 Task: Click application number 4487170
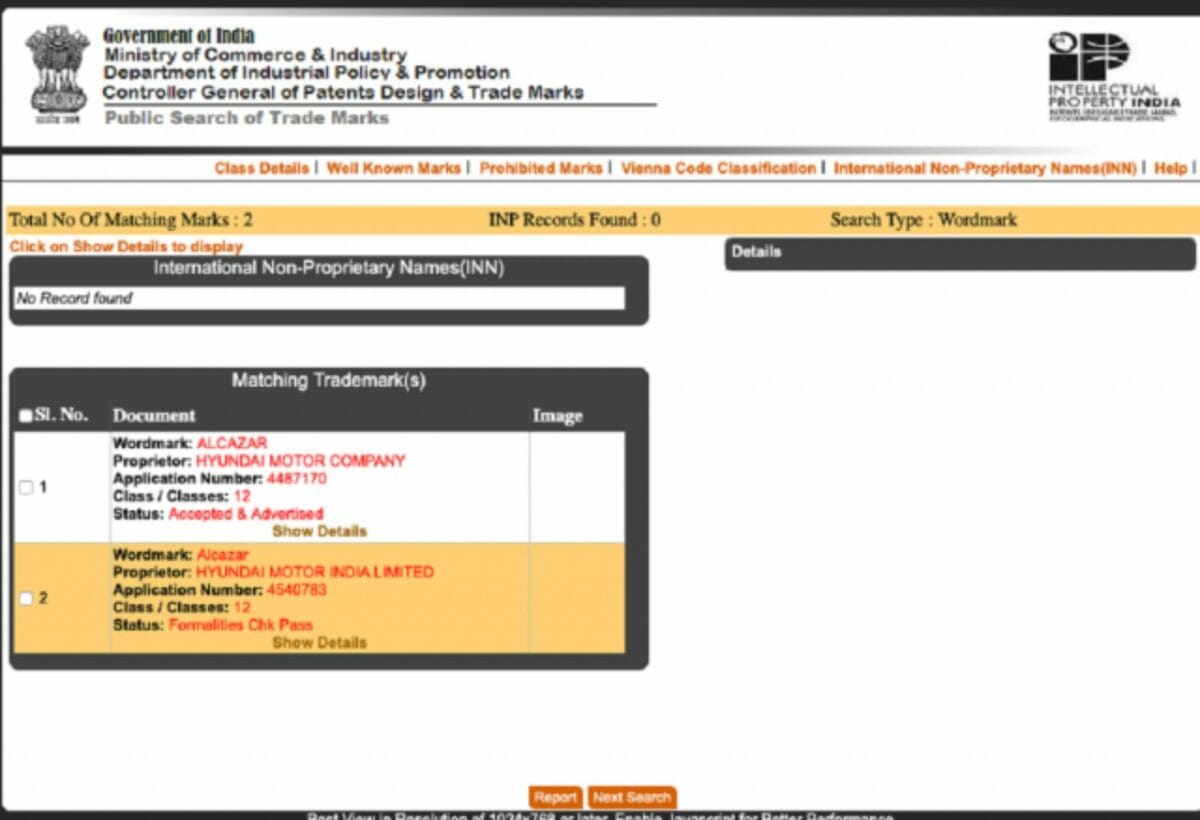[x=296, y=479]
